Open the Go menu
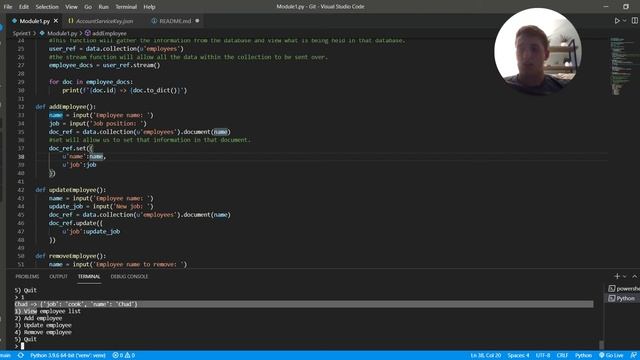This screenshot has width=640, height=360. [x=88, y=7]
